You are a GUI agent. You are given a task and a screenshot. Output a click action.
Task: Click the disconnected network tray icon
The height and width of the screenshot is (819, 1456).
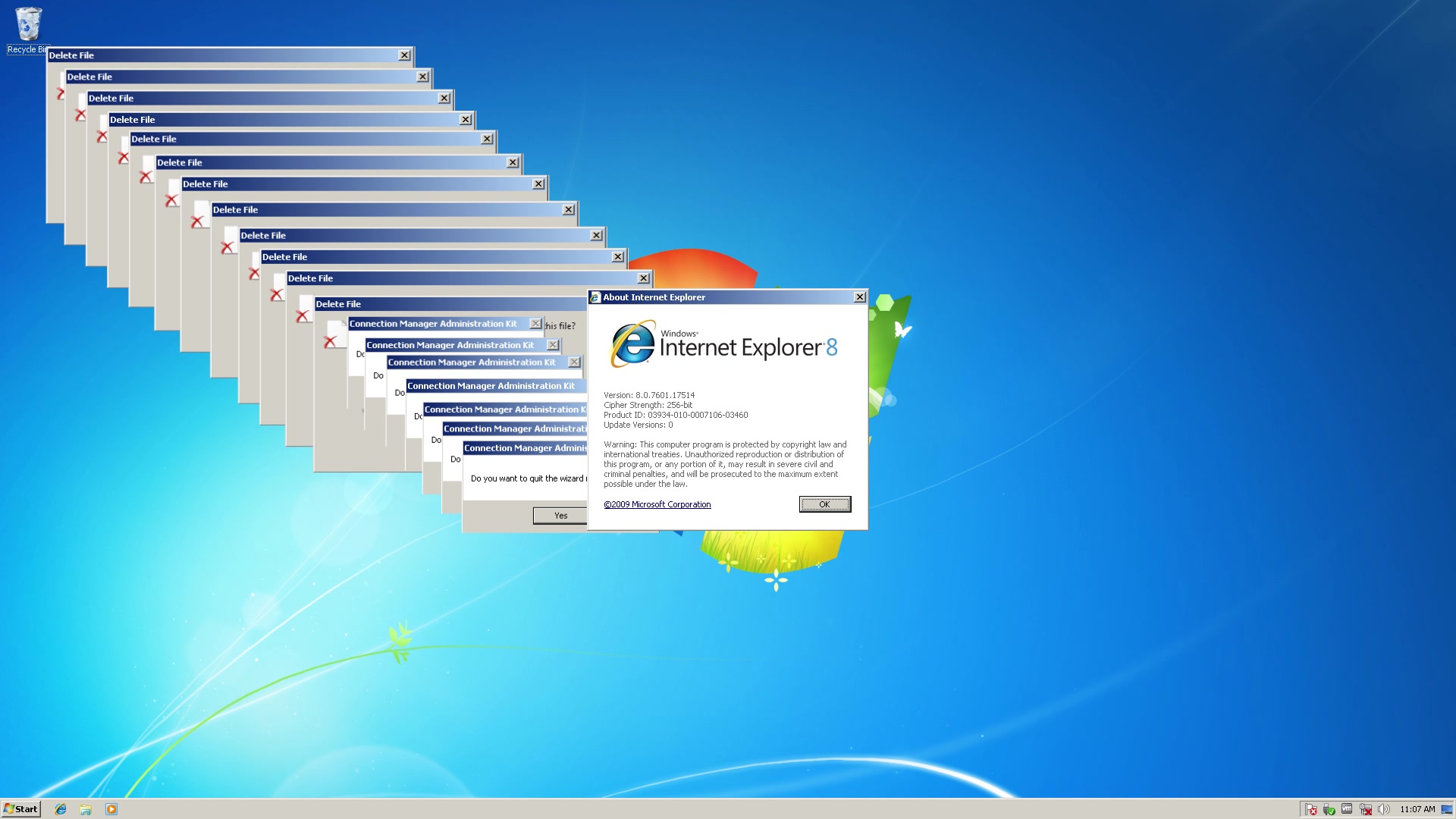pyautogui.click(x=1366, y=809)
